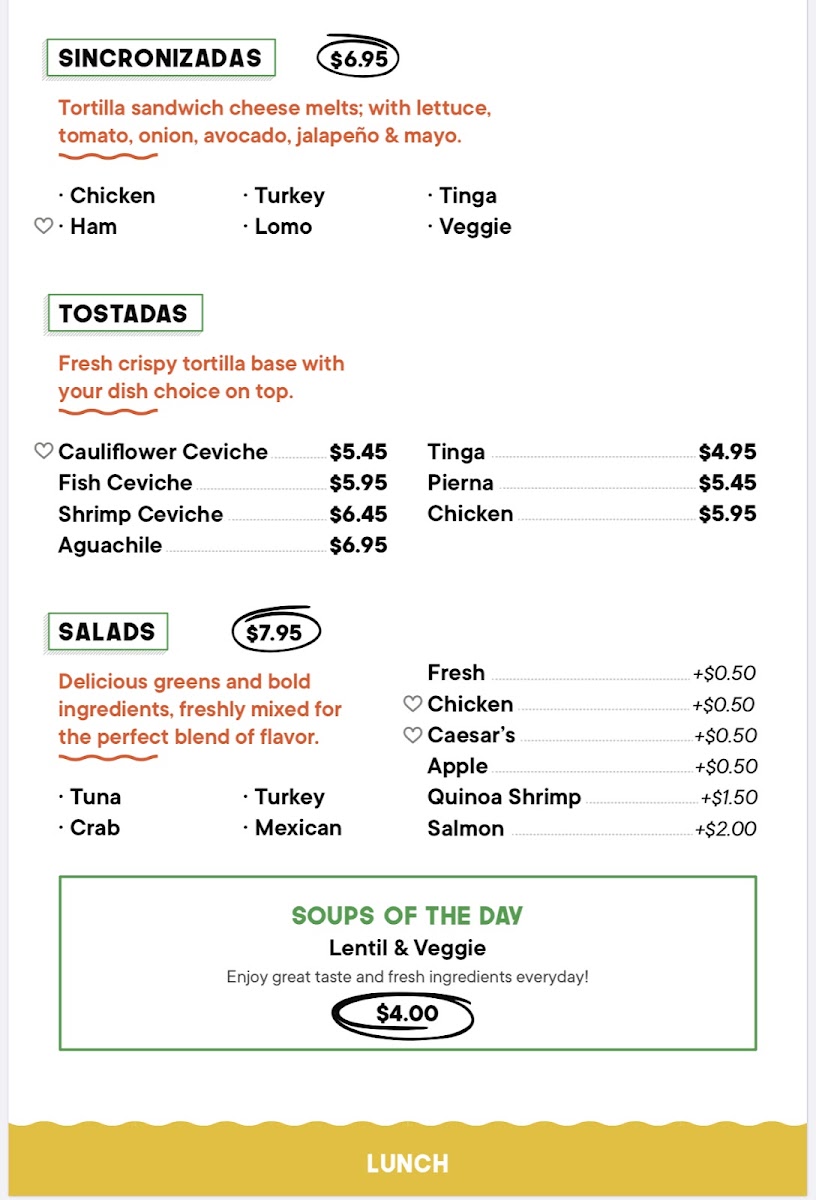This screenshot has height=1200, width=816.
Task: Select the Shrimp Ceviche tostada item
Action: (222, 514)
